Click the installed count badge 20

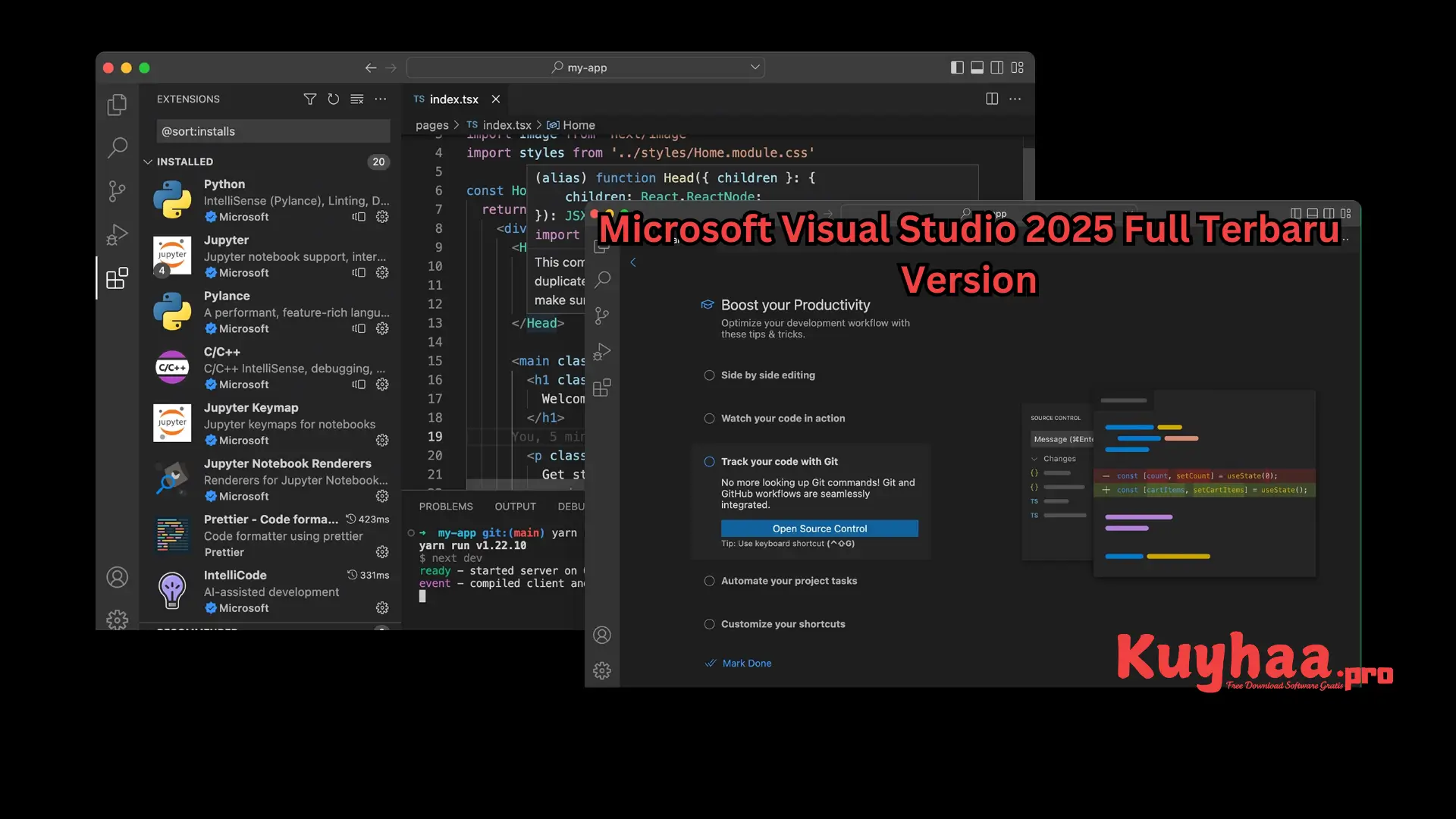coord(378,162)
